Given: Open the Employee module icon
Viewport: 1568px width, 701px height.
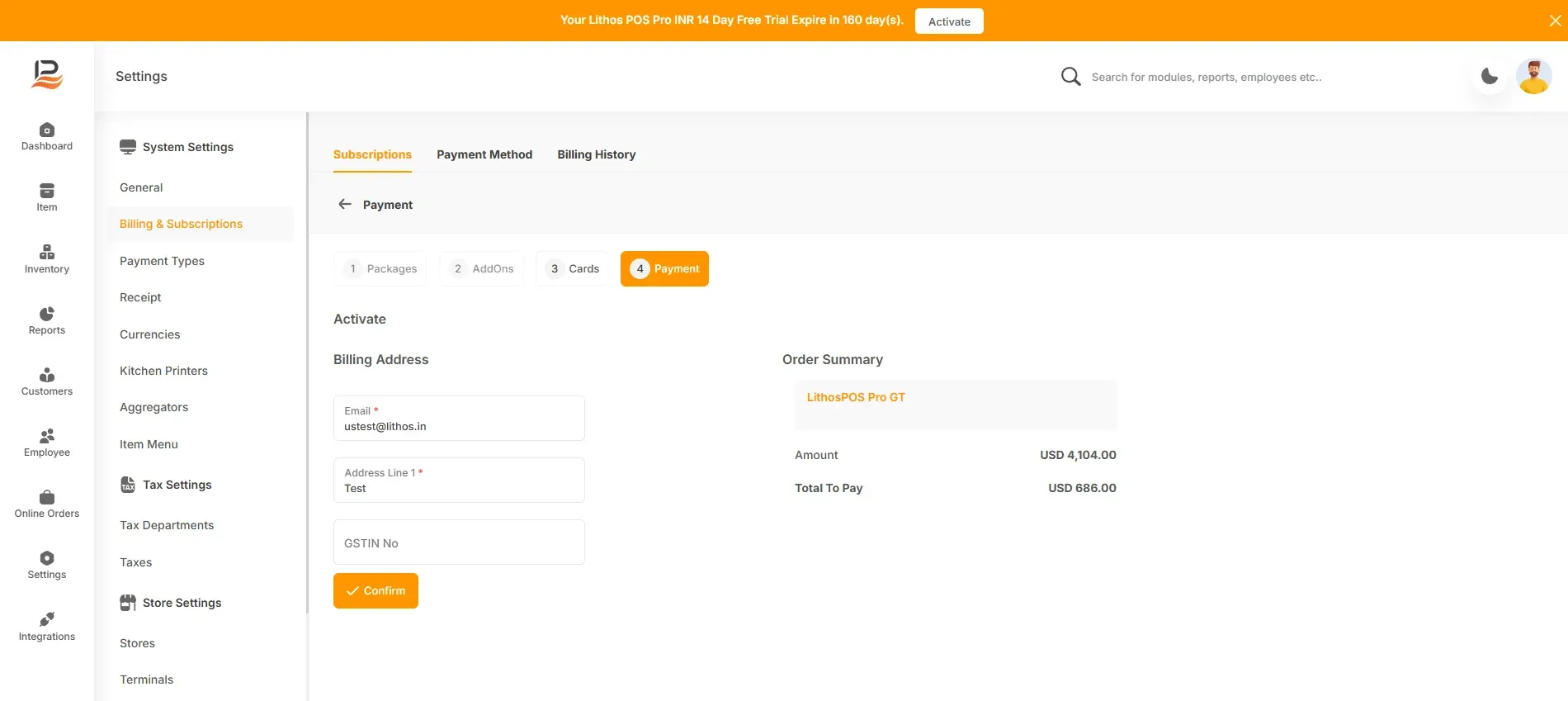Looking at the screenshot, I should 47,436.
